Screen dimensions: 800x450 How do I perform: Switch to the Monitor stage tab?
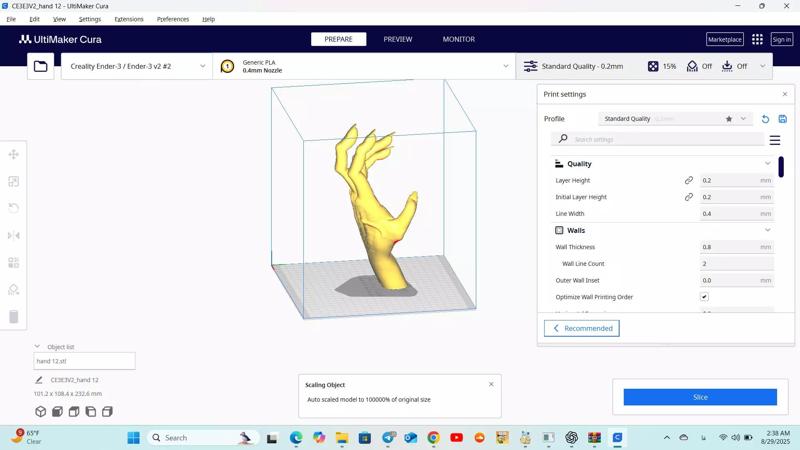(459, 39)
